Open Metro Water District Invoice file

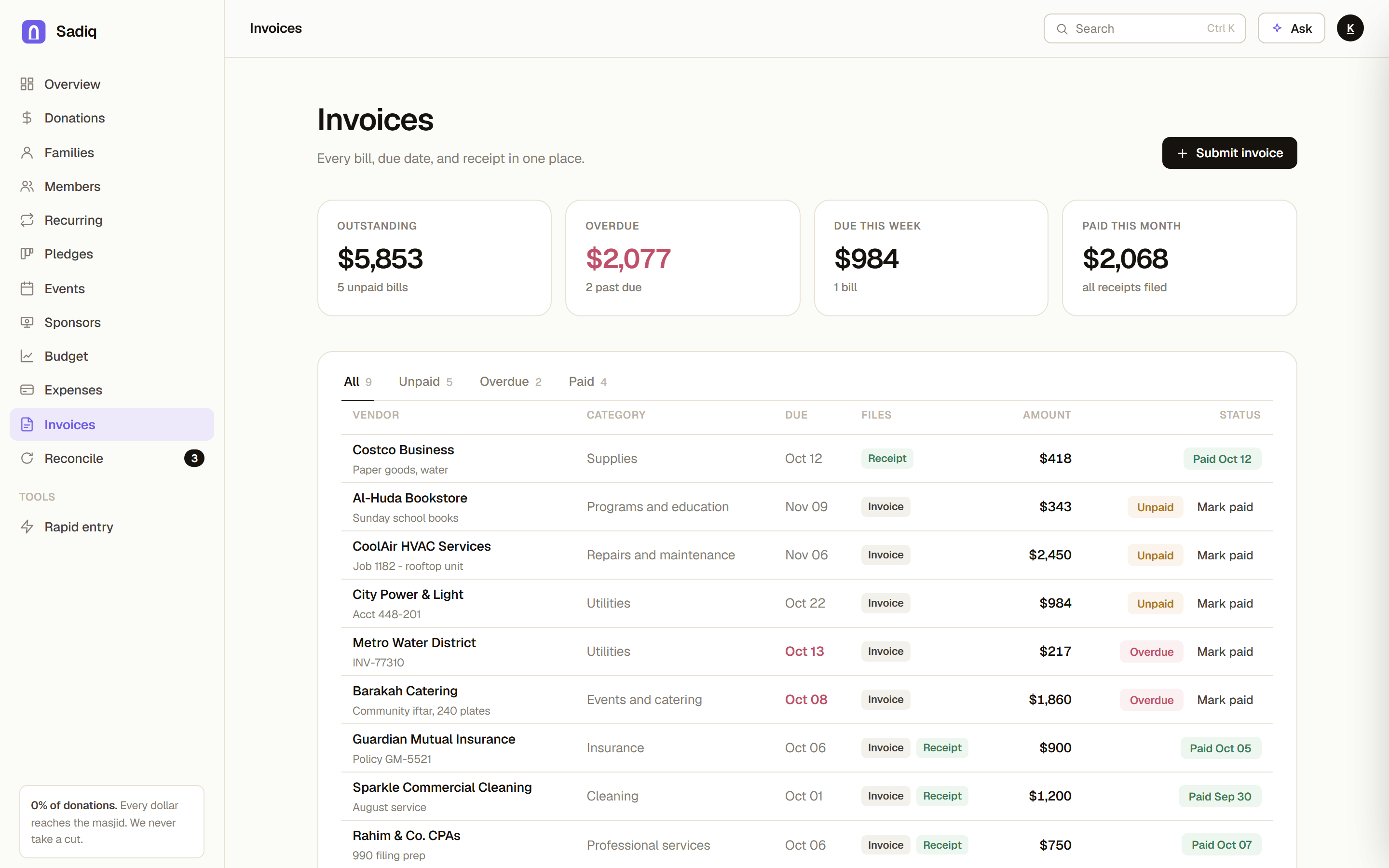point(885,651)
